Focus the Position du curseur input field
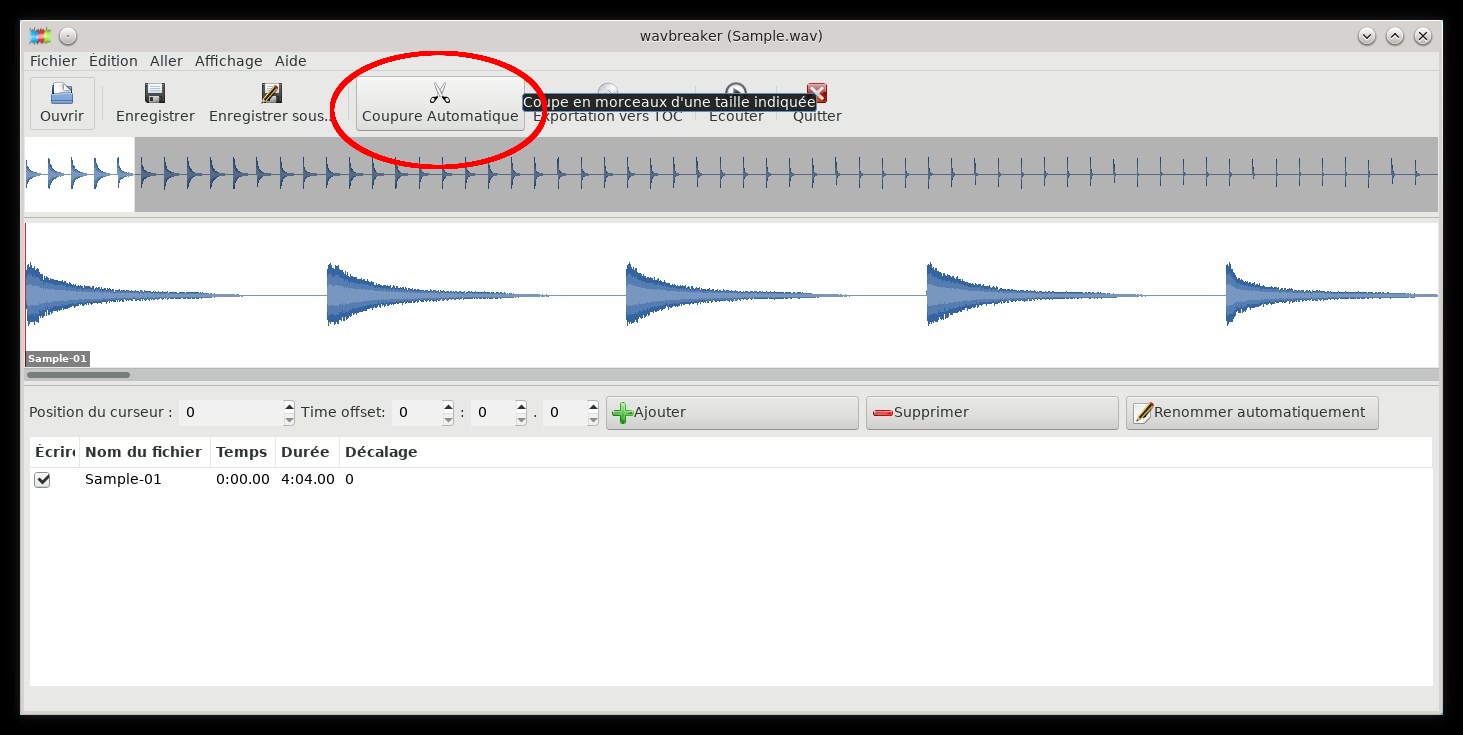This screenshot has width=1463, height=735. 231,413
